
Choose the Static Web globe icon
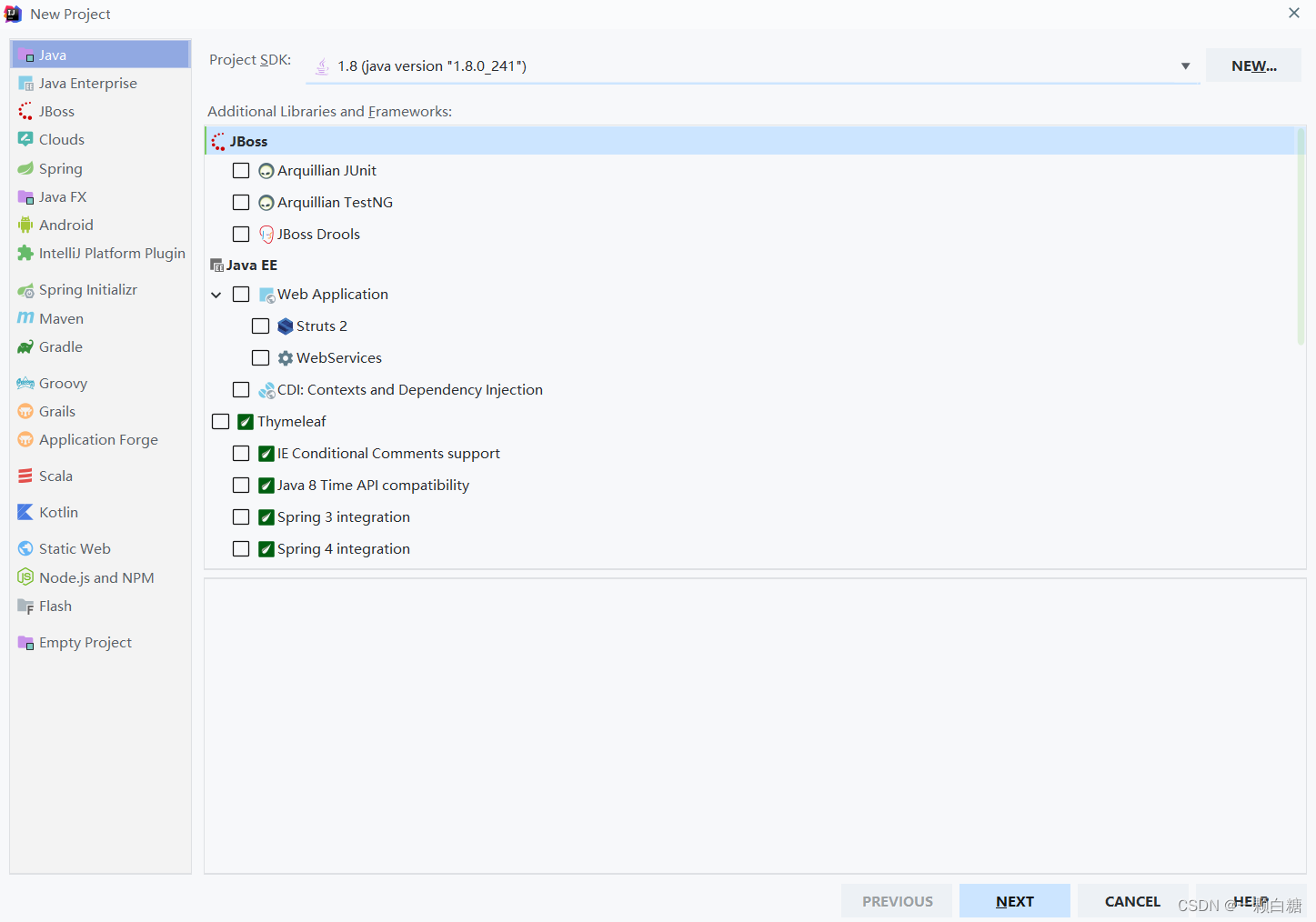click(x=25, y=549)
